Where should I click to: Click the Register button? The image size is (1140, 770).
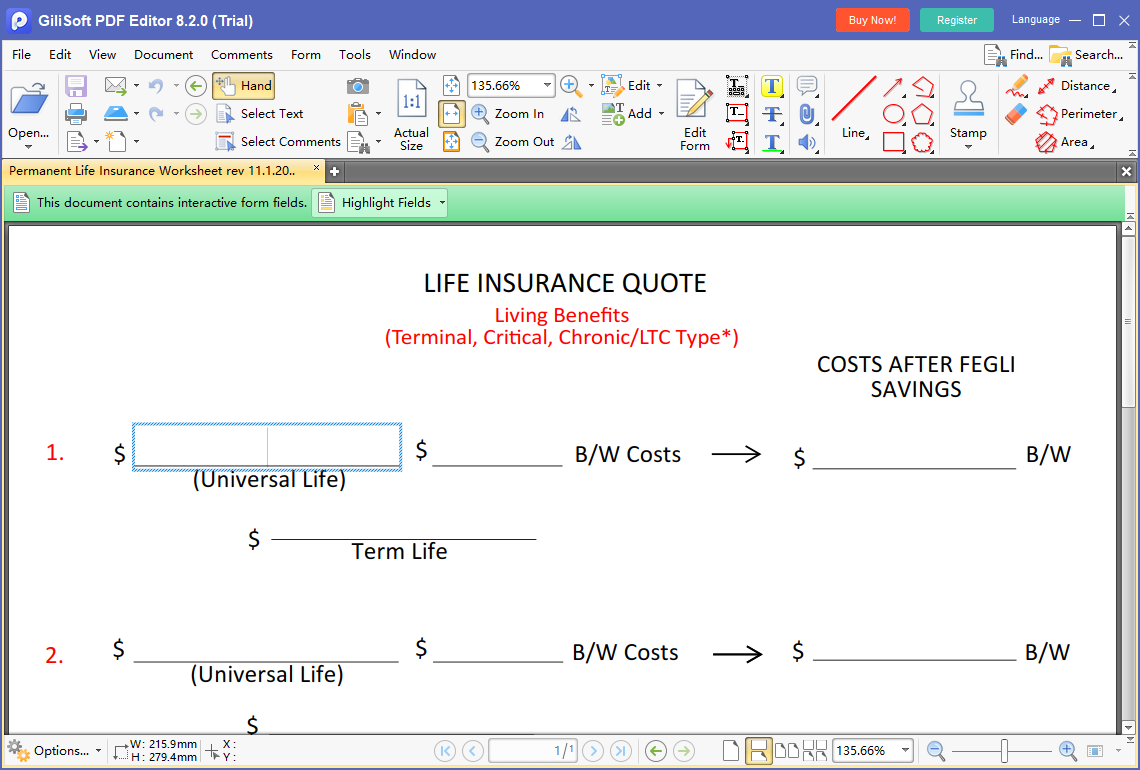(957, 20)
